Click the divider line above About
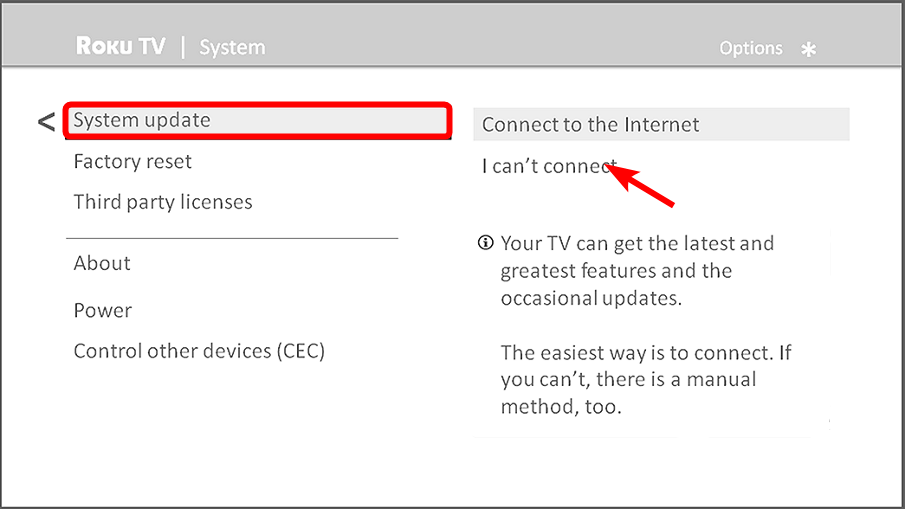Screen dimensions: 905x509 click(x=232, y=238)
